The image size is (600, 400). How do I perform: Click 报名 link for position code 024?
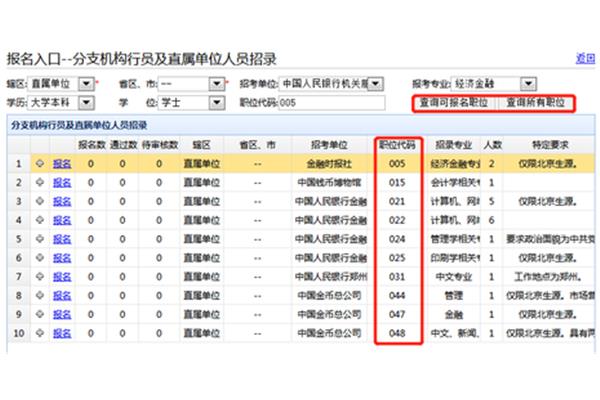click(62, 239)
